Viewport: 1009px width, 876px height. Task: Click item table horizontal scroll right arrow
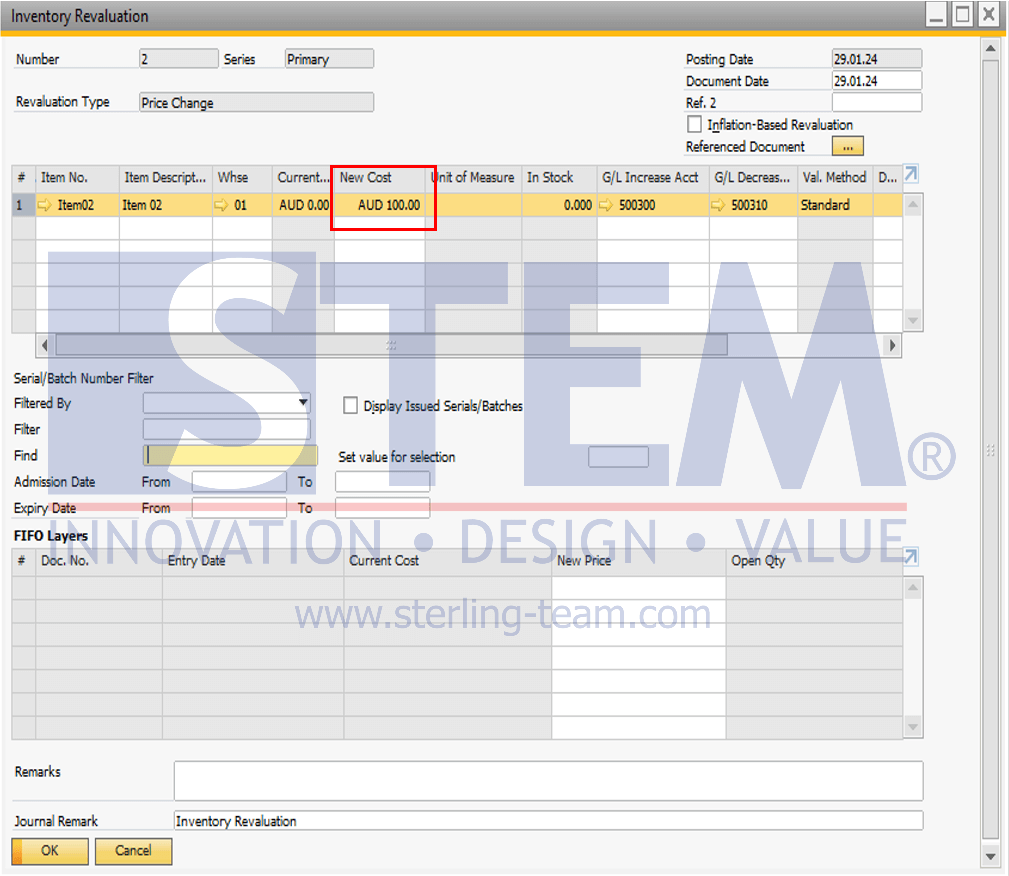[892, 346]
